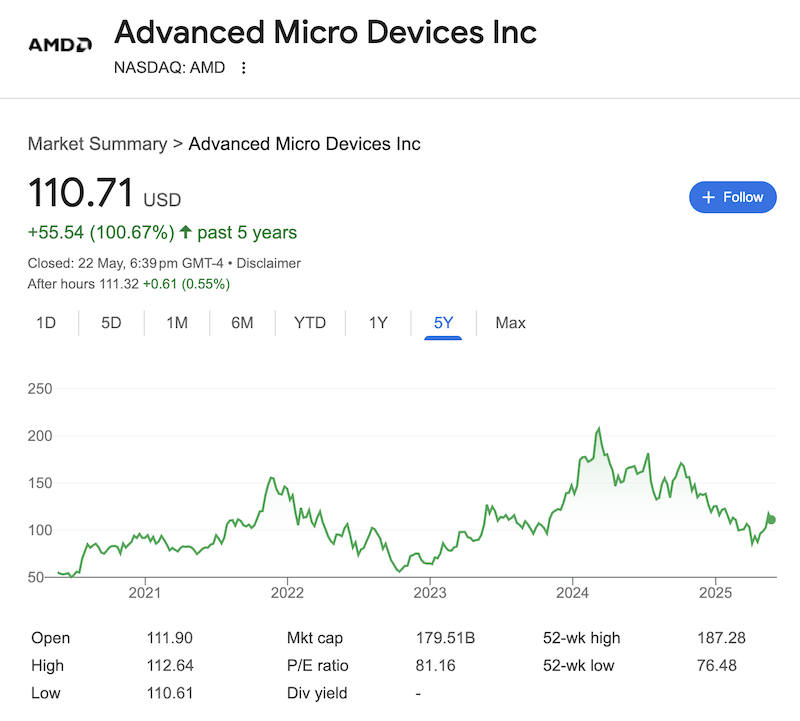The width and height of the screenshot is (800, 721).
Task: Click the Mkt cap value 179.51B
Action: click(x=444, y=638)
